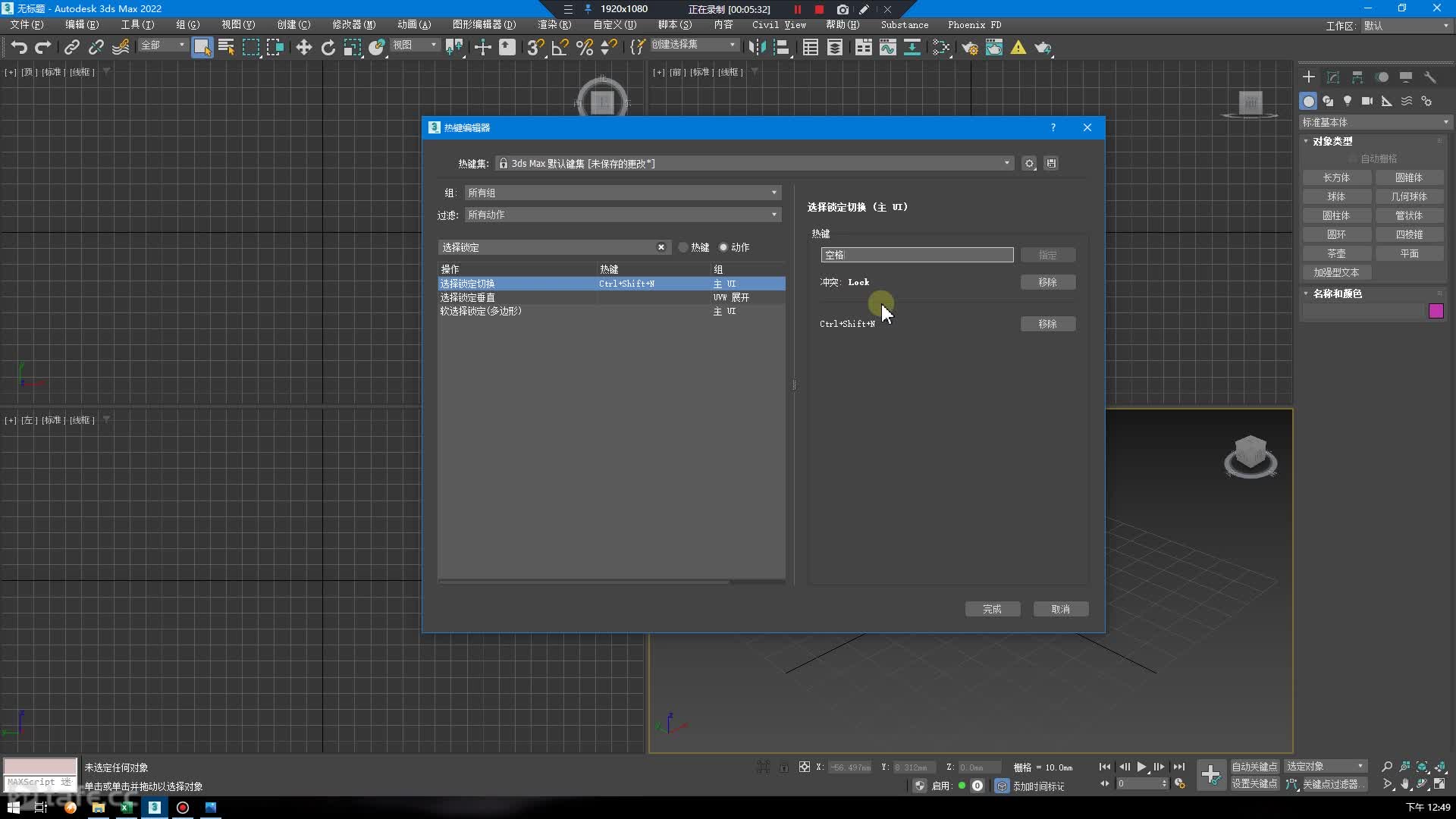The width and height of the screenshot is (1456, 819).
Task: Choose the Select and Rotate tool
Action: [328, 47]
